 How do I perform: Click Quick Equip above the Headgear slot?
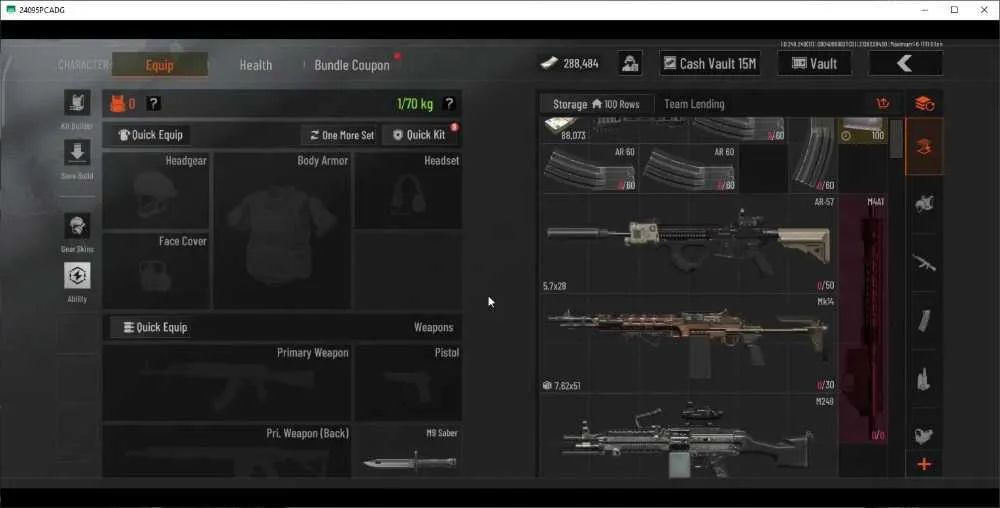click(x=151, y=135)
